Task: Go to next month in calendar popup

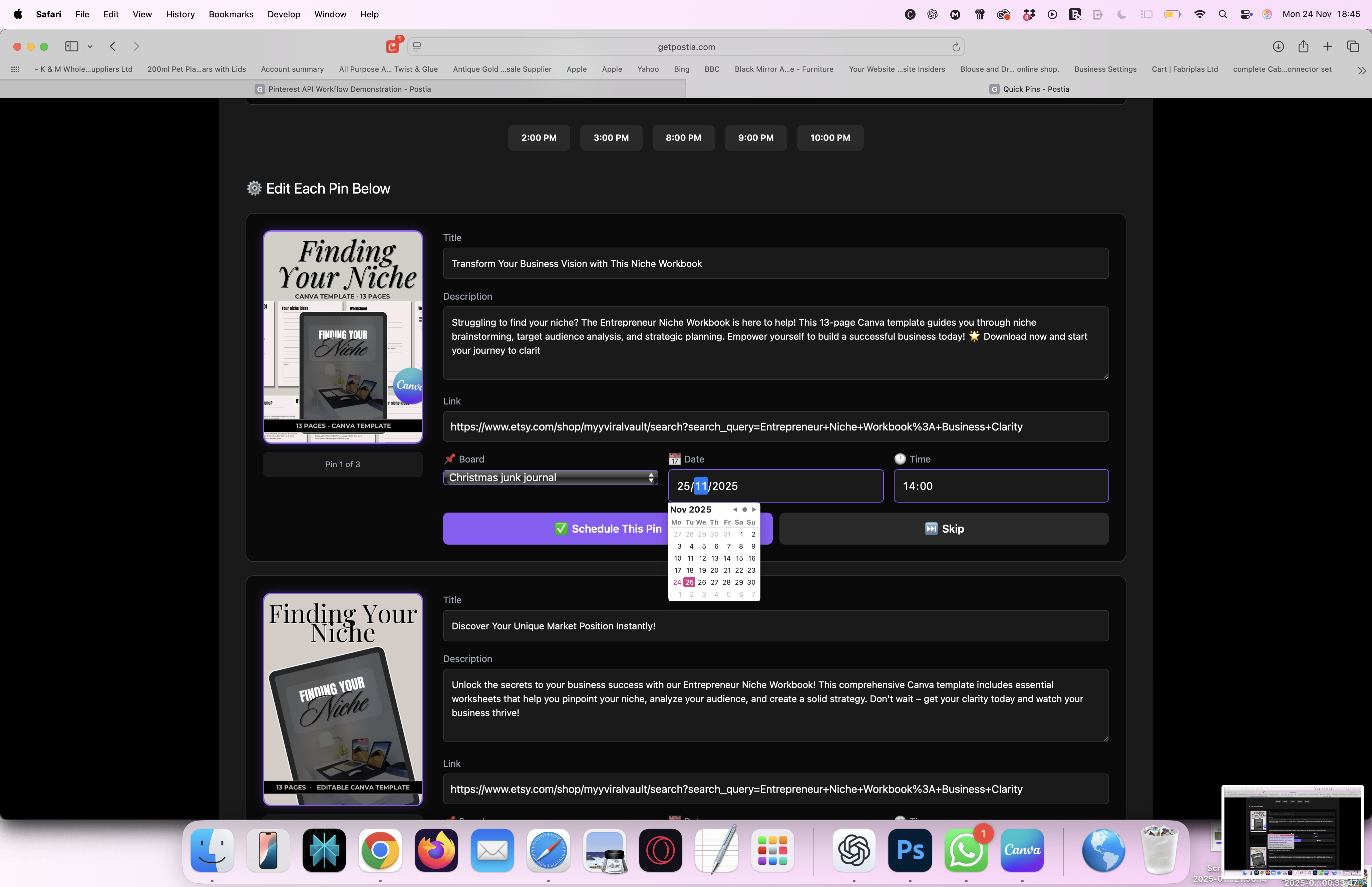Action: 754,510
